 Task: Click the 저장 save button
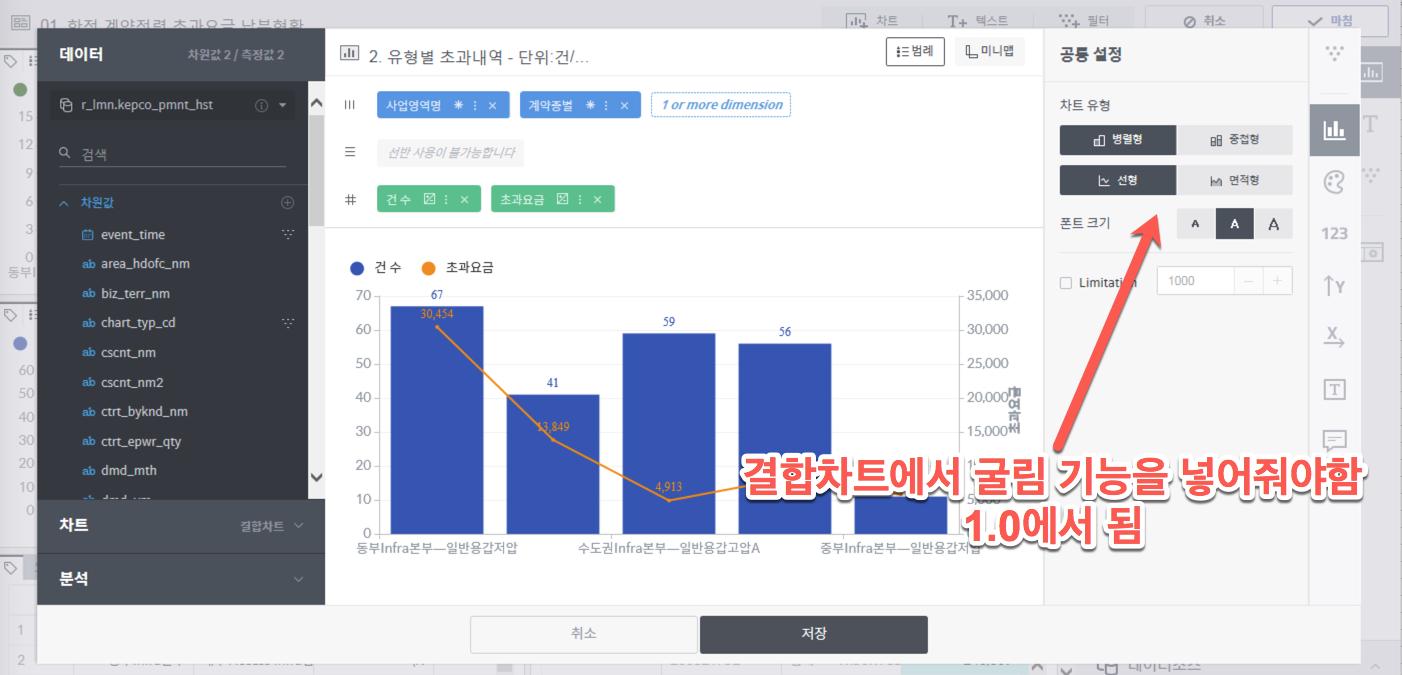coord(814,634)
